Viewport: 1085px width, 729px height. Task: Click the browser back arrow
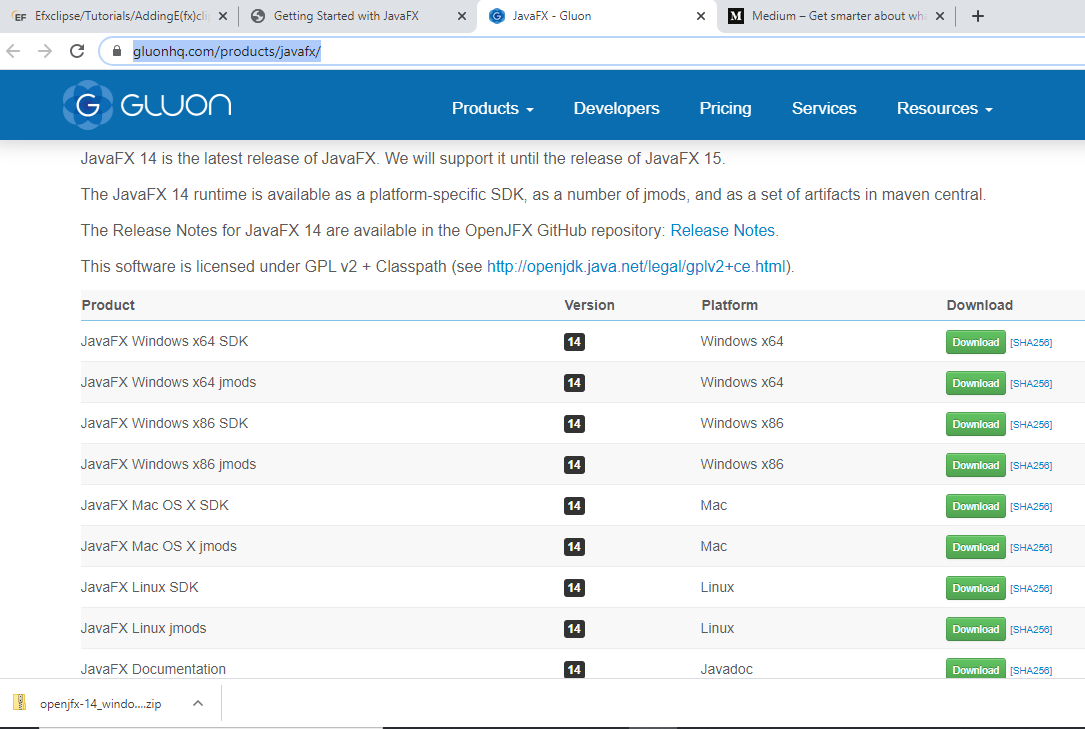pos(15,49)
